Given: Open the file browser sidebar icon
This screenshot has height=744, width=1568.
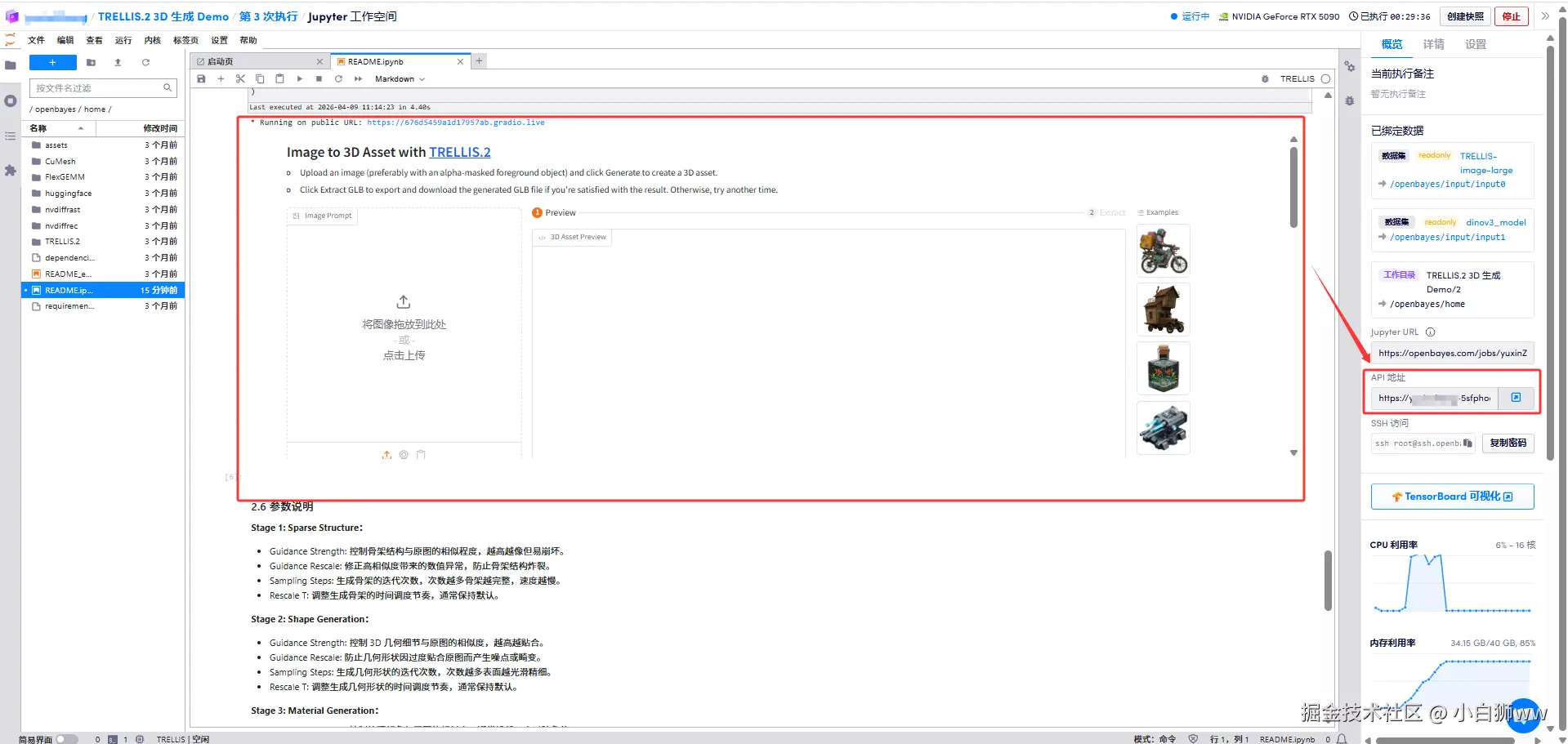Looking at the screenshot, I should coord(11,65).
